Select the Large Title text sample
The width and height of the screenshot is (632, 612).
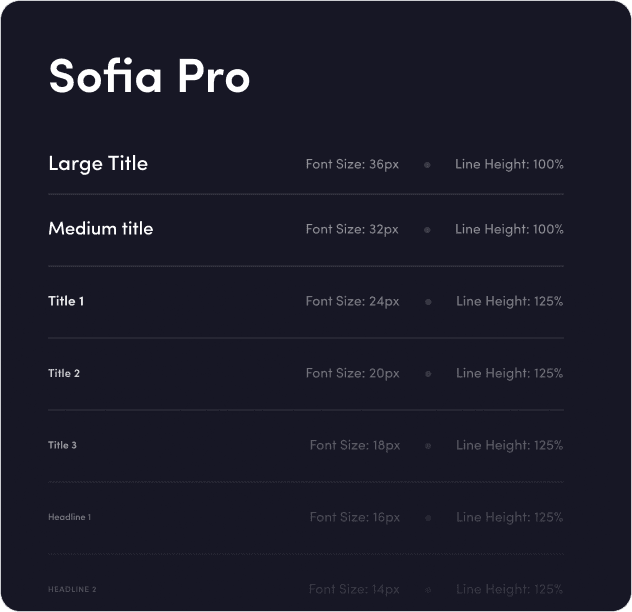pyautogui.click(x=98, y=164)
